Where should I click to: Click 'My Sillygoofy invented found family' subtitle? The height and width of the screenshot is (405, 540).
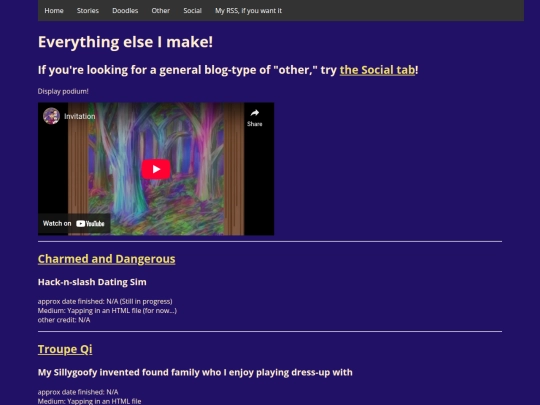point(195,372)
